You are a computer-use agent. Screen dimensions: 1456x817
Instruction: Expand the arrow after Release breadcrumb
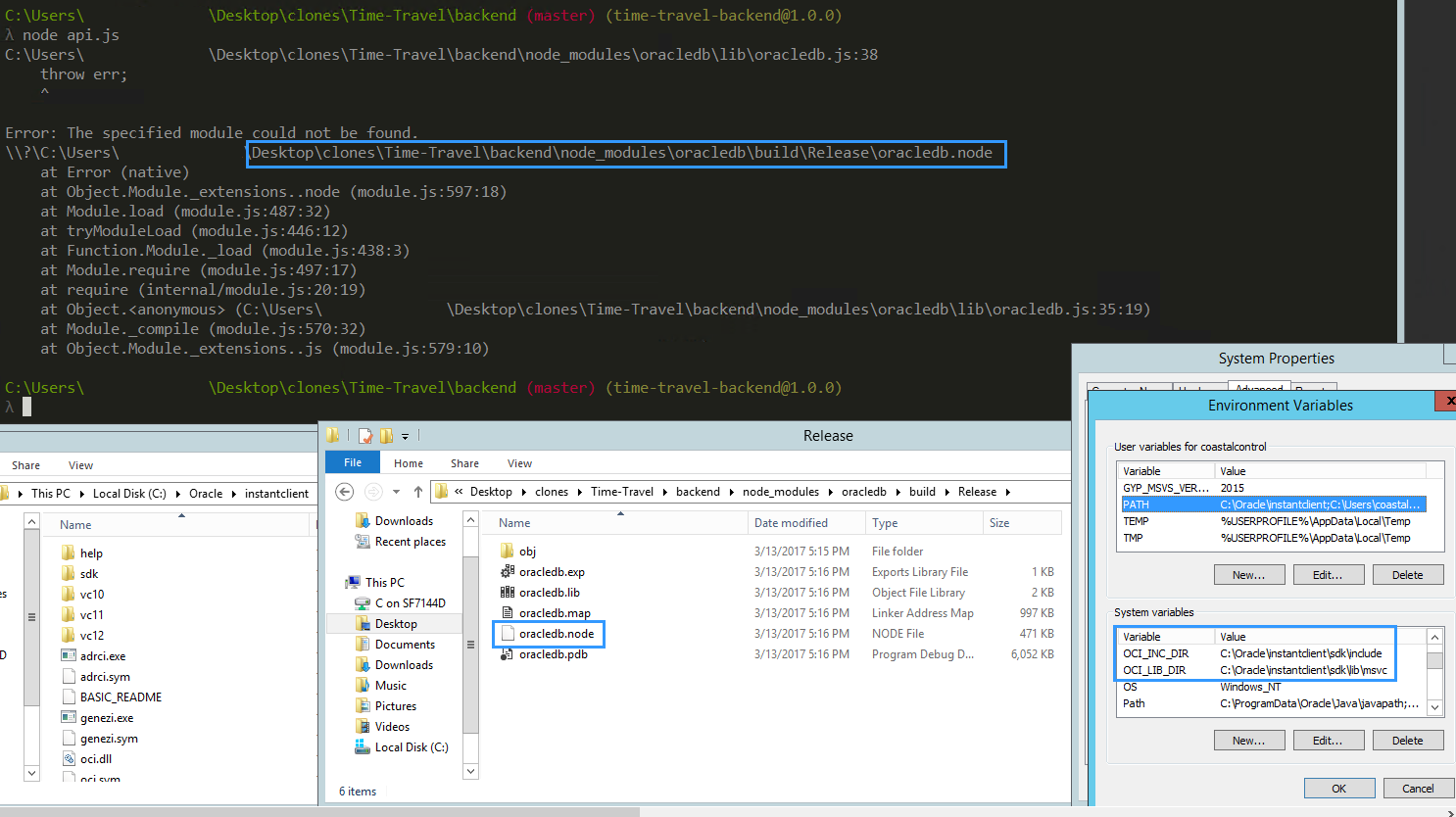pos(1007,492)
